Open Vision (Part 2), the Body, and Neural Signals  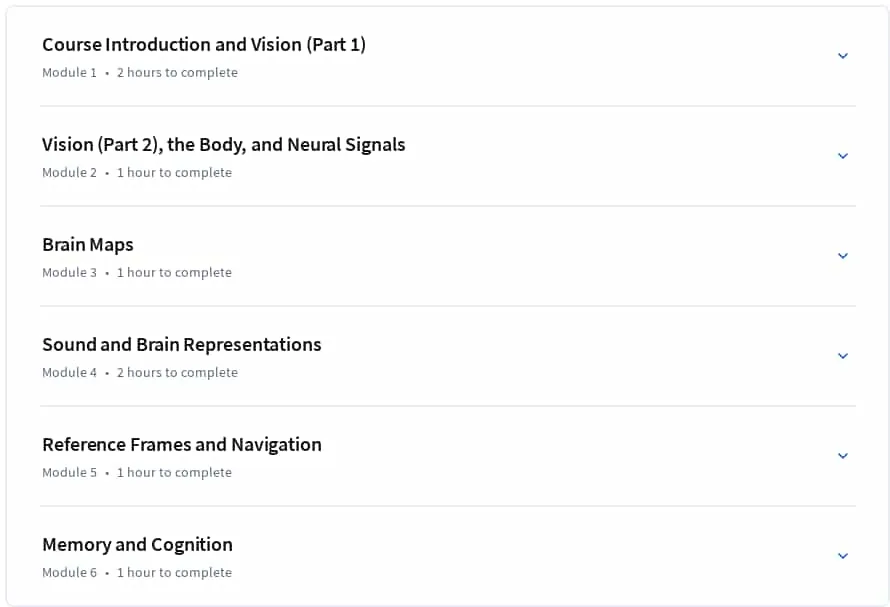pos(224,144)
